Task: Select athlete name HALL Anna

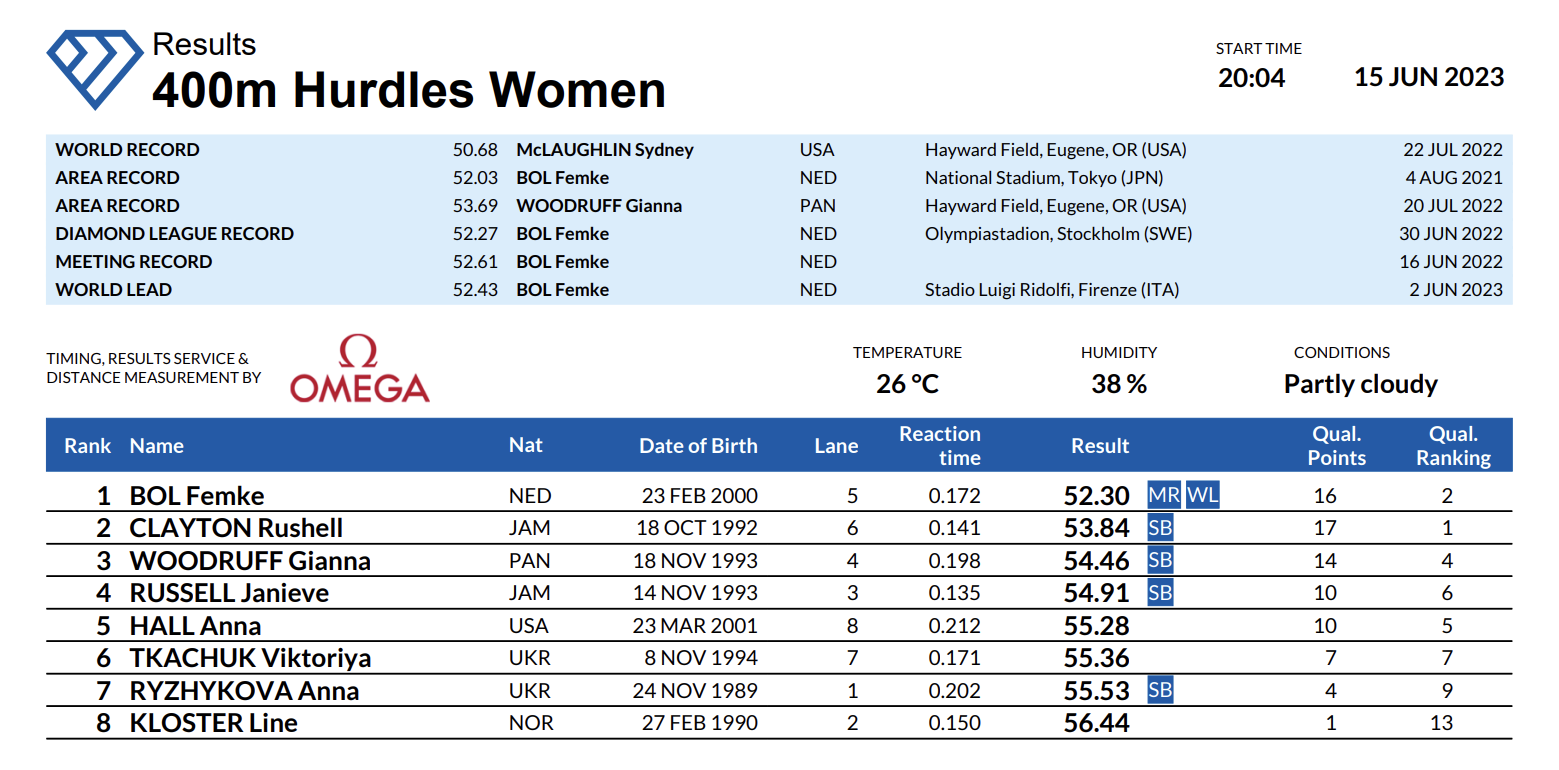Action: [x=195, y=626]
